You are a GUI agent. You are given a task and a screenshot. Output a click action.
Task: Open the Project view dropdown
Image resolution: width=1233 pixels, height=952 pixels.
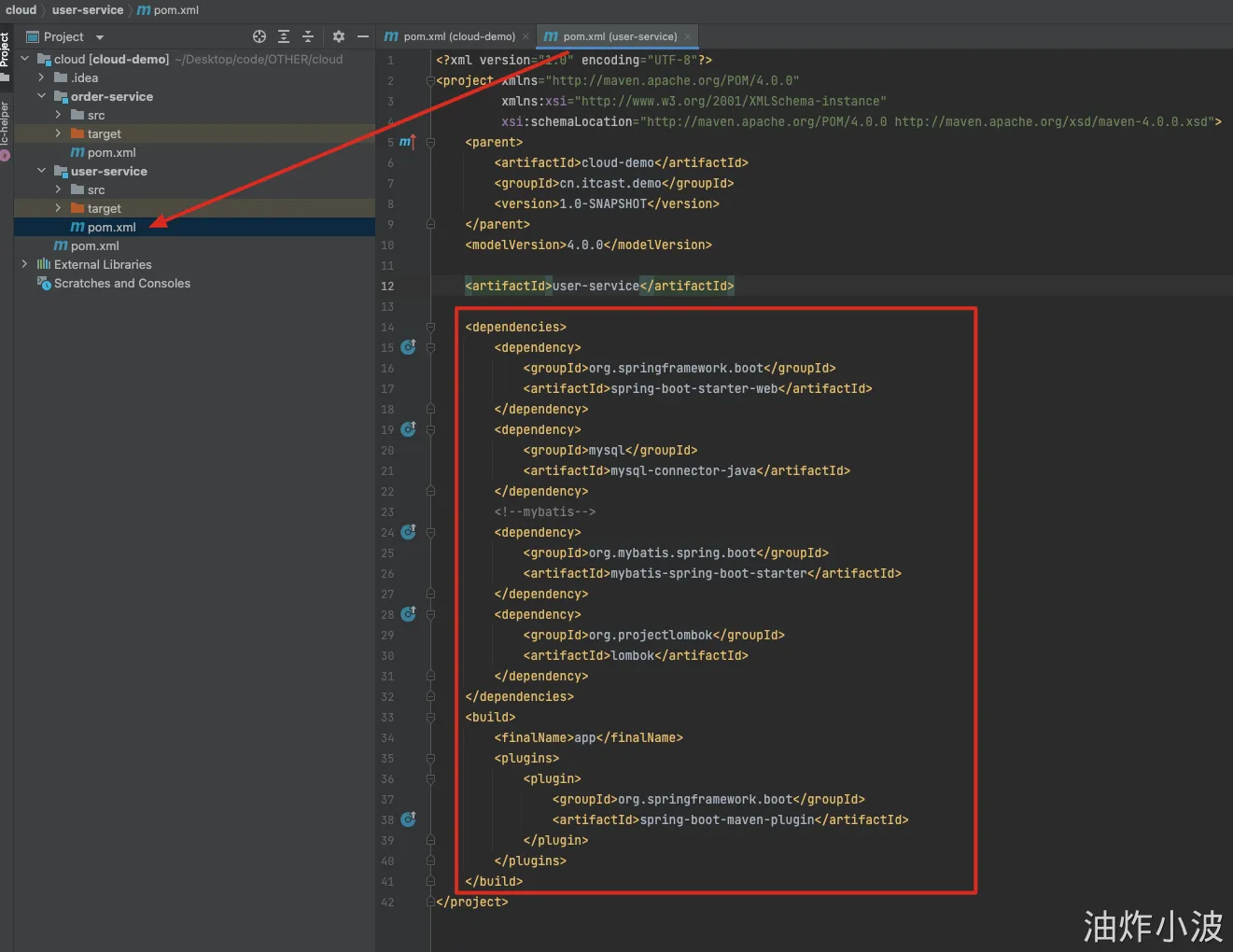100,37
